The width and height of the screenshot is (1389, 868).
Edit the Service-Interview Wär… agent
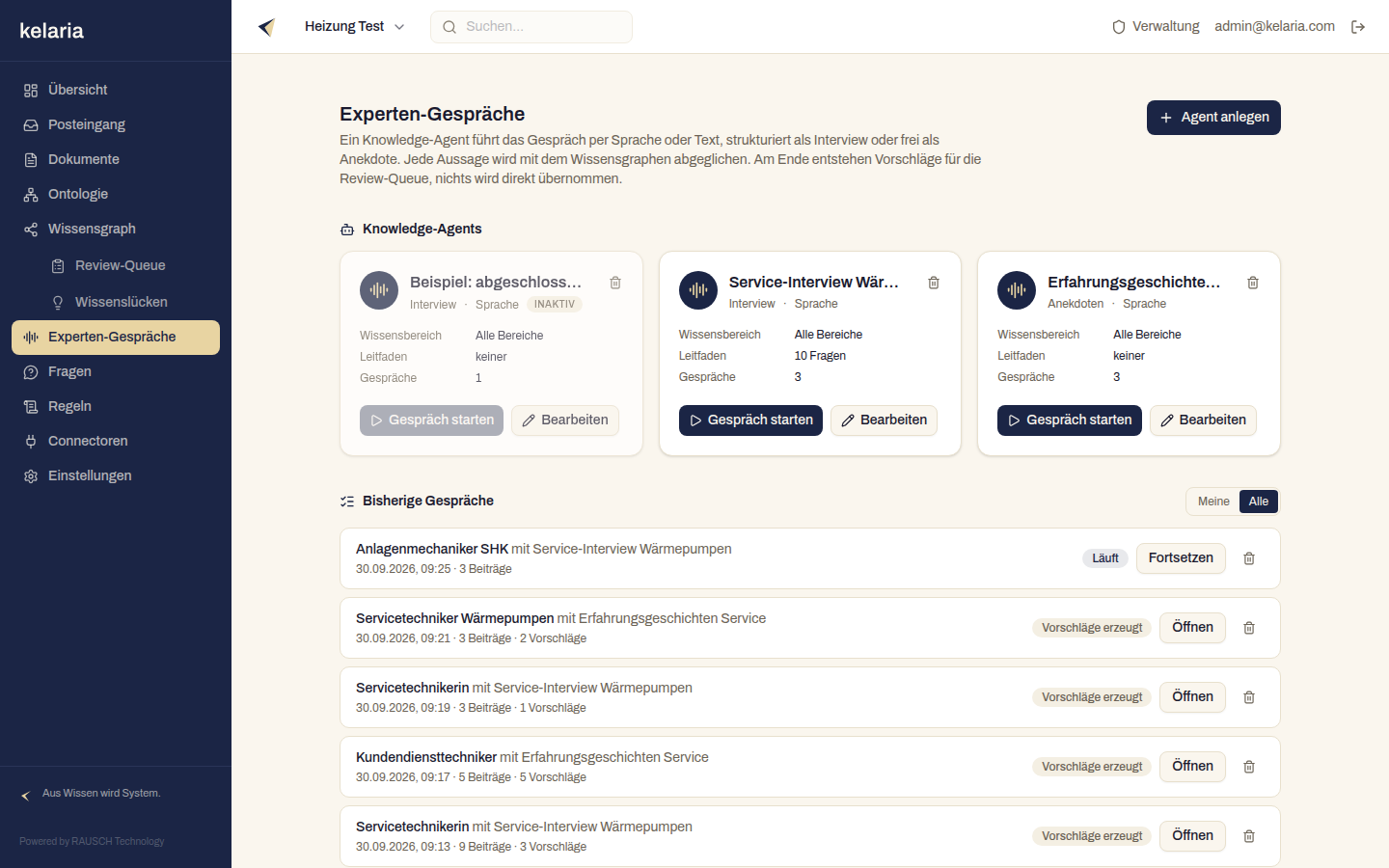point(884,420)
